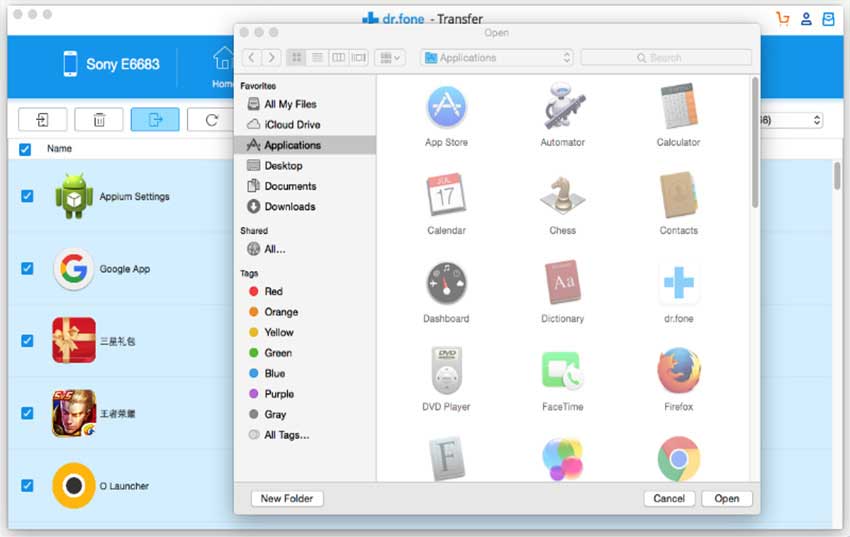Screen dimensions: 850x537
Task: Uncheck the checkbox beside the game hero app
Action: [27, 413]
